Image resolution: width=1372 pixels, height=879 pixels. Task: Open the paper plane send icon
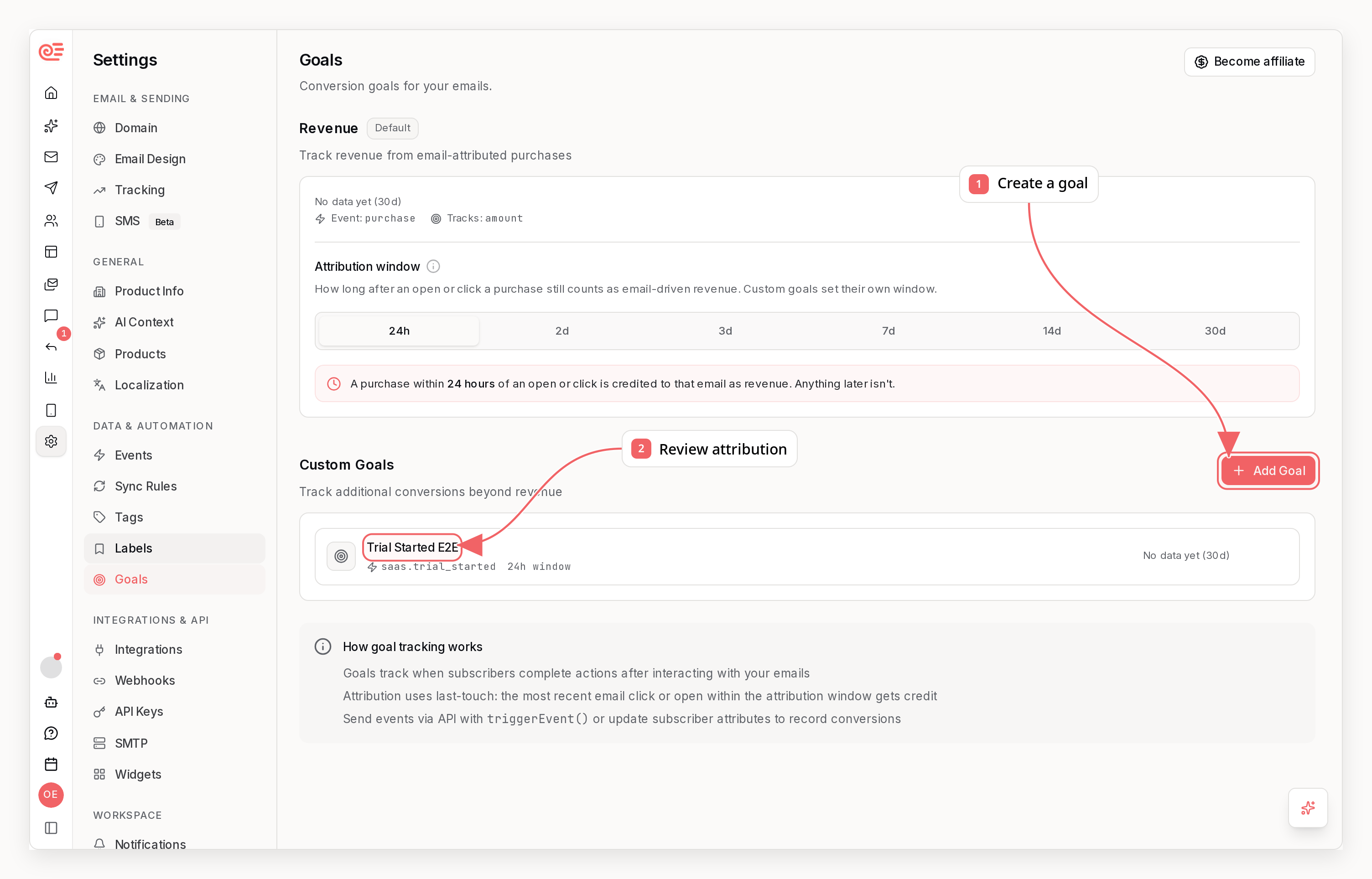(x=51, y=188)
